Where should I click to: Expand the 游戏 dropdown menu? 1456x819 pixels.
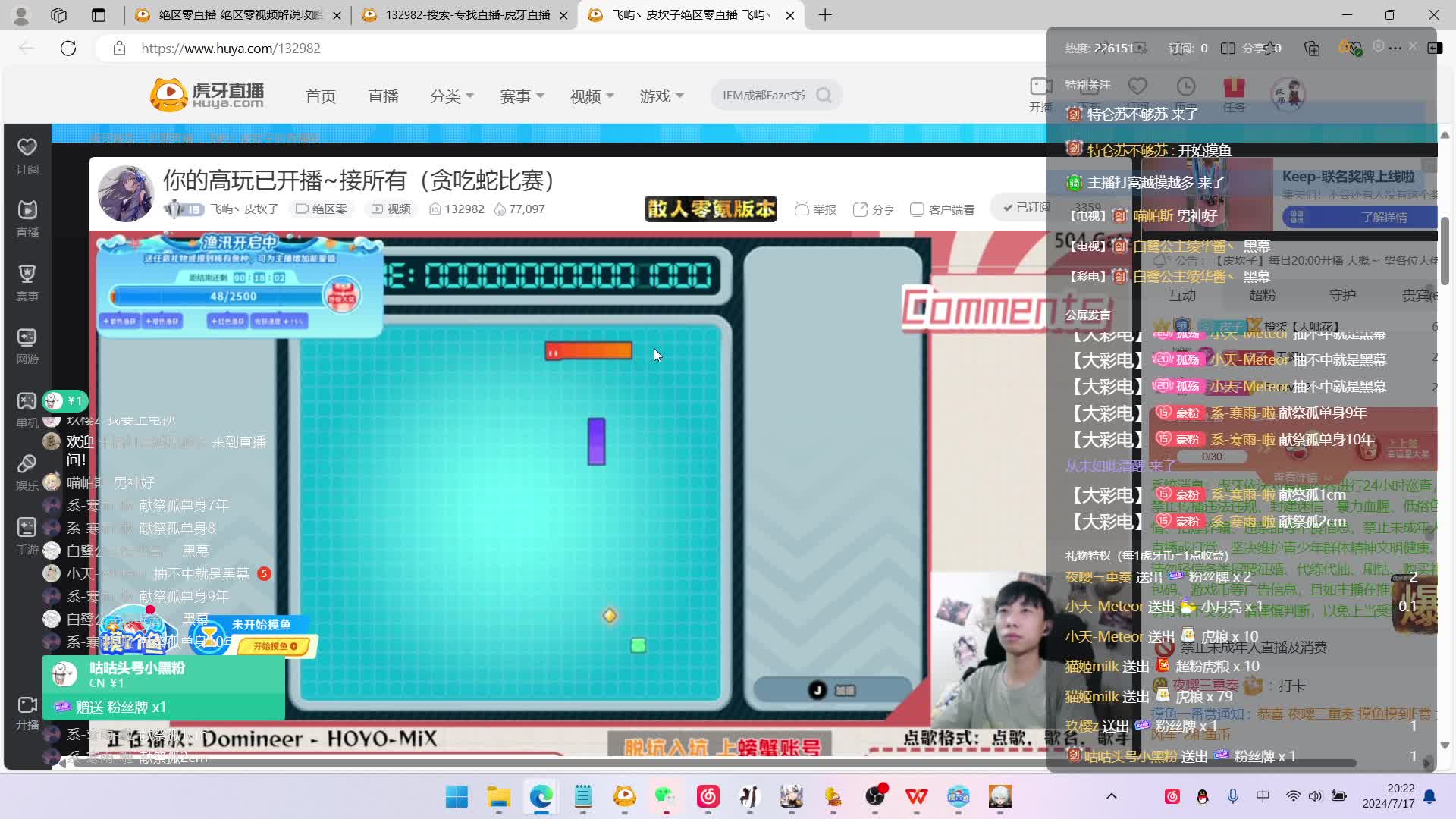point(661,96)
